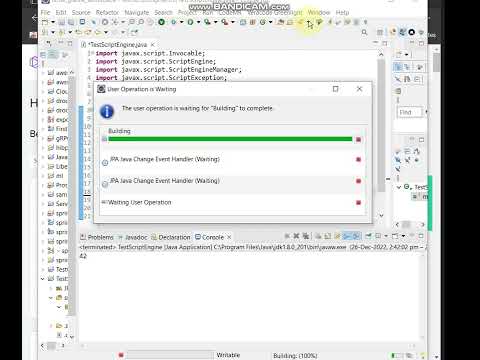Select the Libe project in explorer

(x=59, y=166)
